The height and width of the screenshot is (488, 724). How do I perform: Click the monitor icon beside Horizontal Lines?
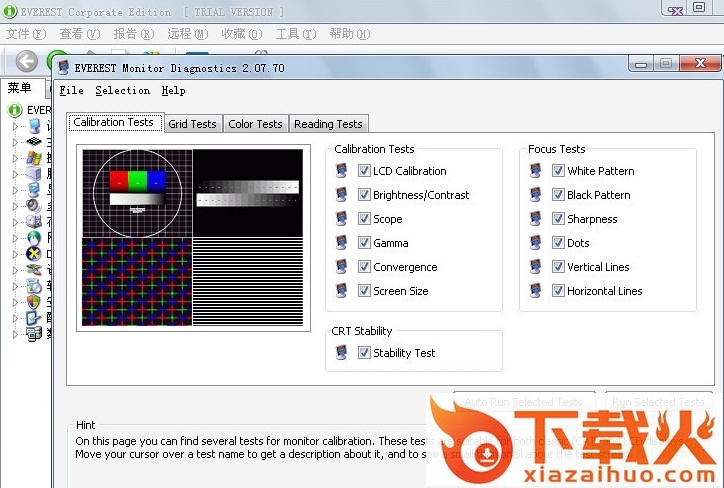click(x=535, y=291)
